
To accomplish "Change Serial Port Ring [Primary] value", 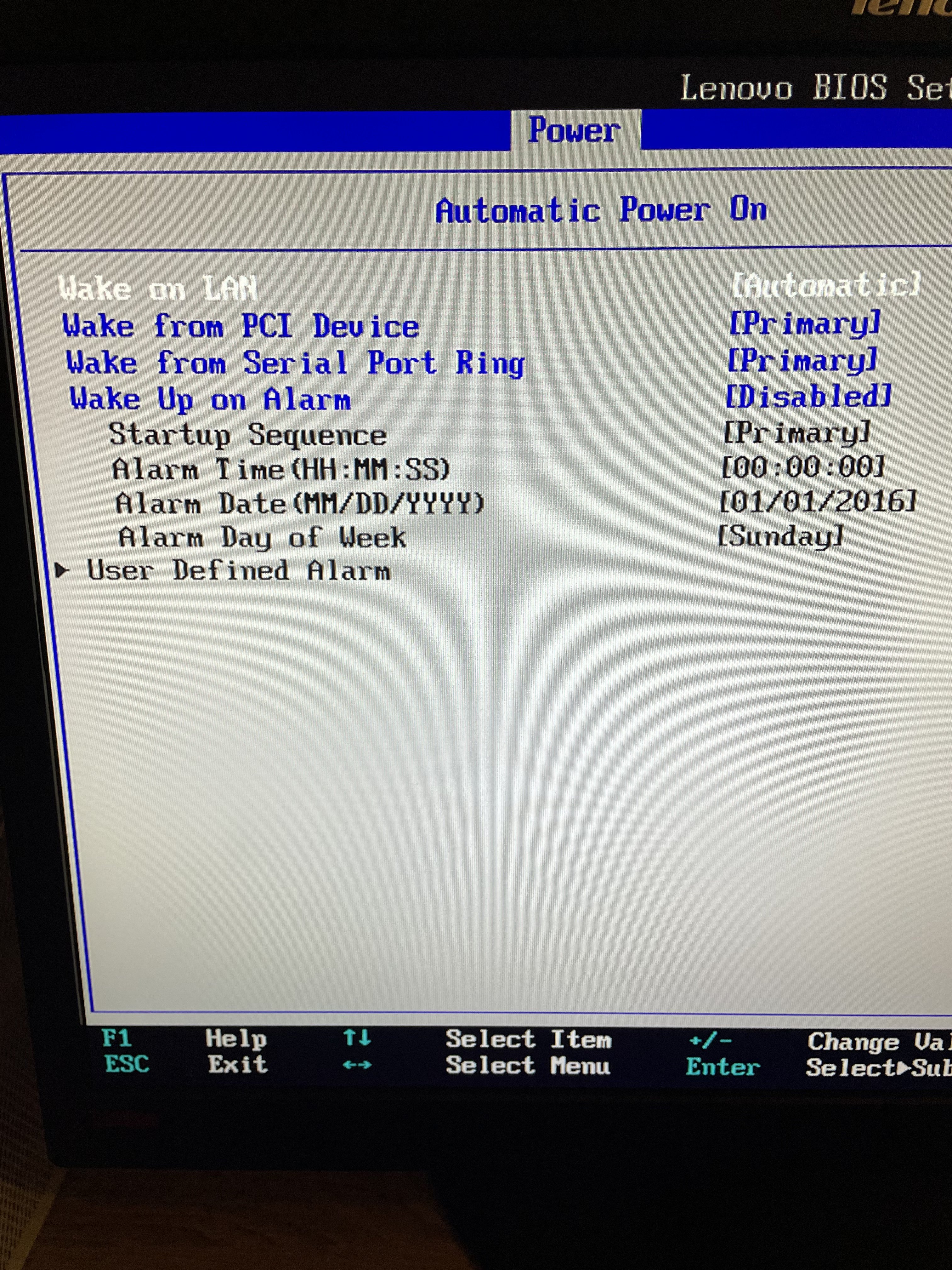I will [x=802, y=361].
